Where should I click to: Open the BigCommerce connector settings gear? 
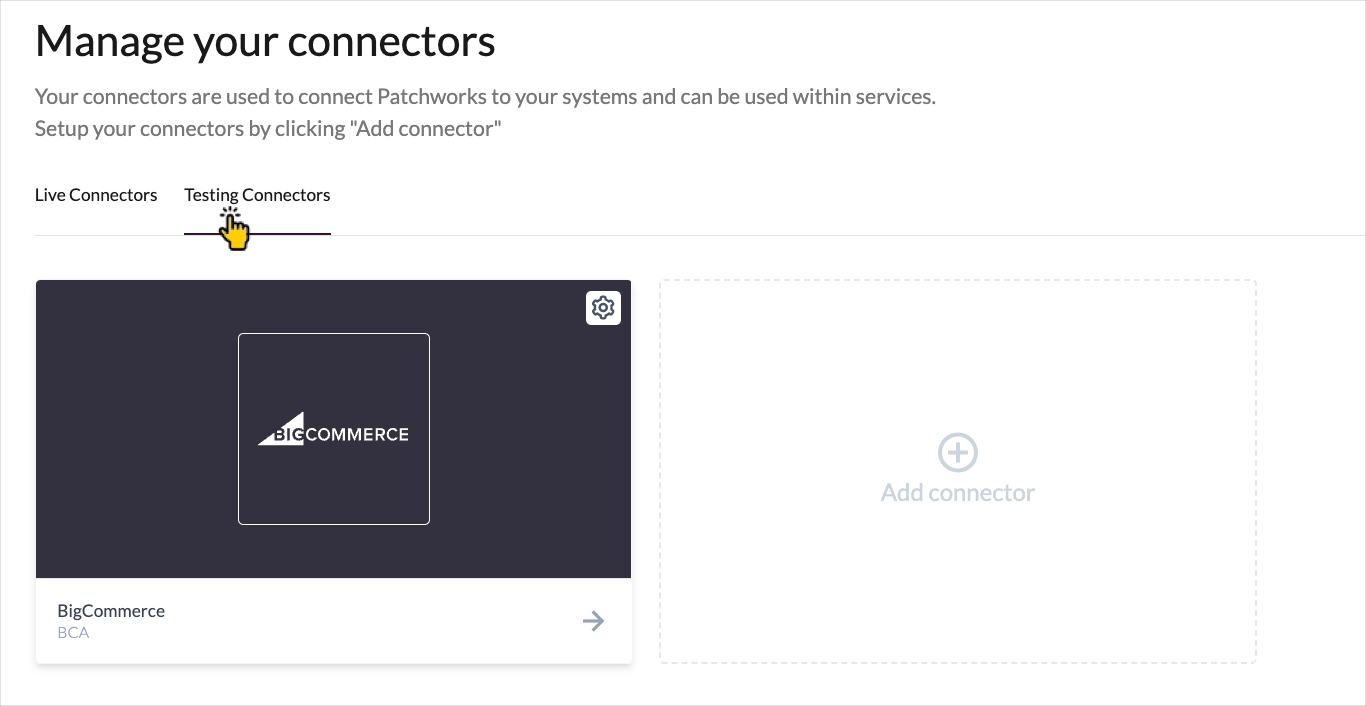point(603,308)
